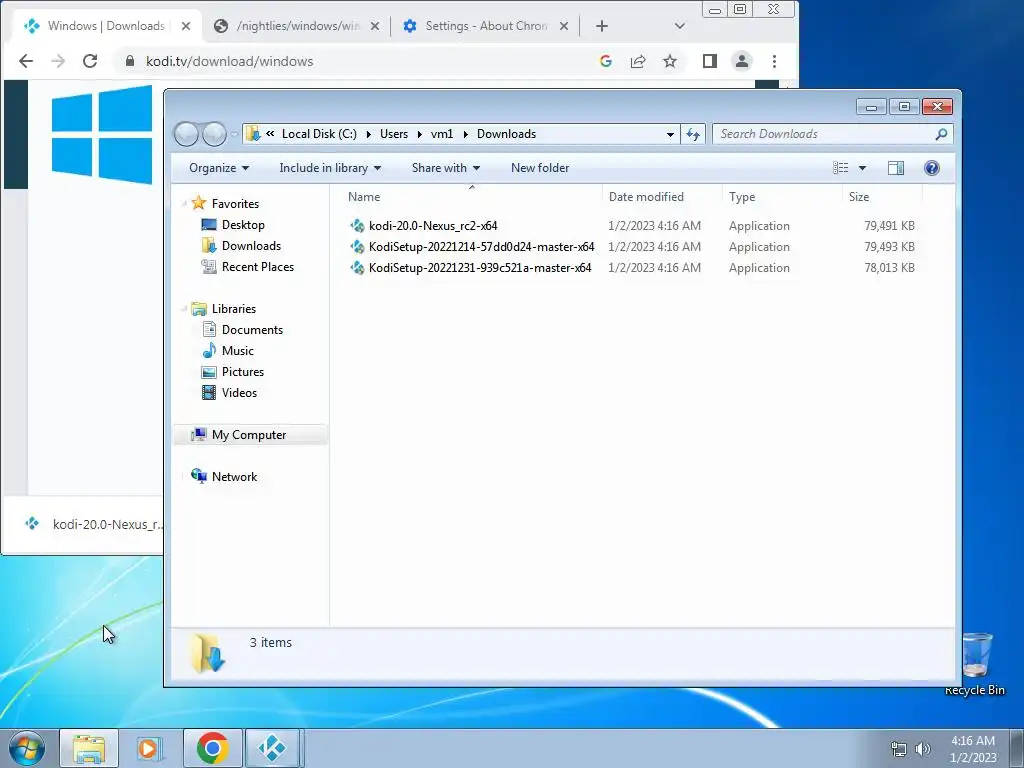Click the volume speaker tray icon
This screenshot has width=1024, height=768.
point(922,749)
